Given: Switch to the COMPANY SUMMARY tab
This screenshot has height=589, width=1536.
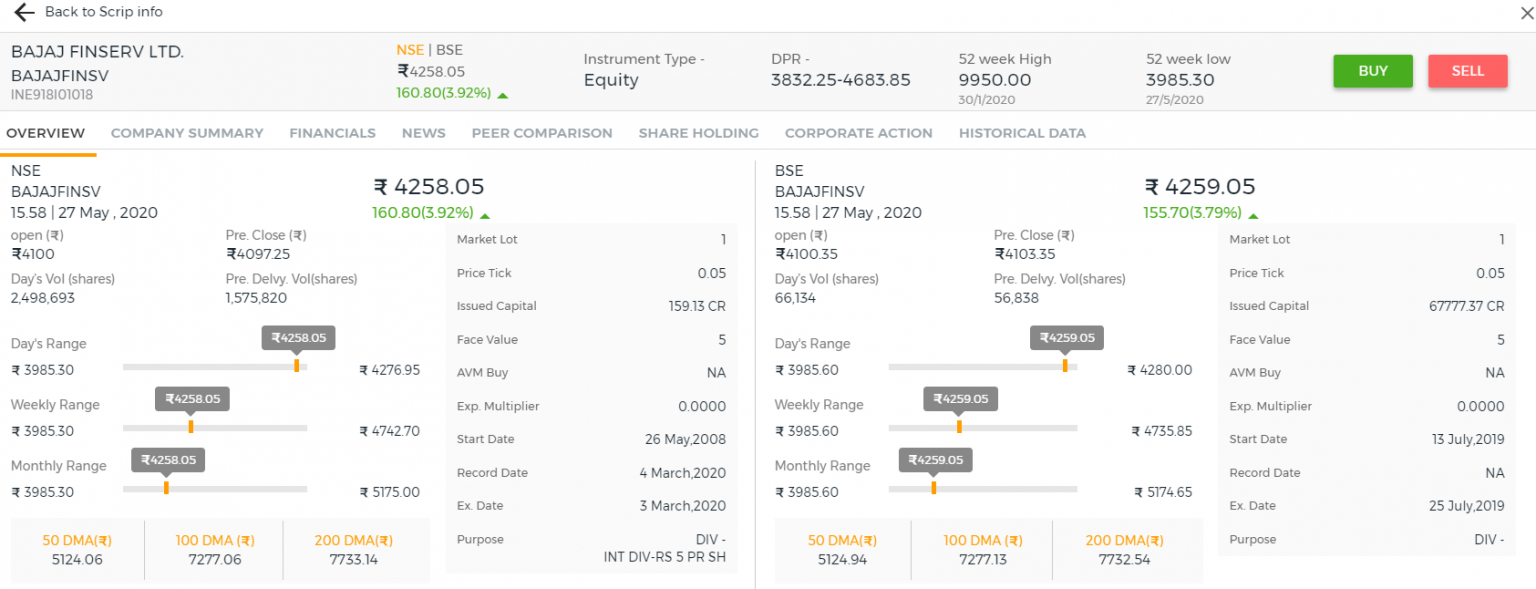Looking at the screenshot, I should point(187,132).
